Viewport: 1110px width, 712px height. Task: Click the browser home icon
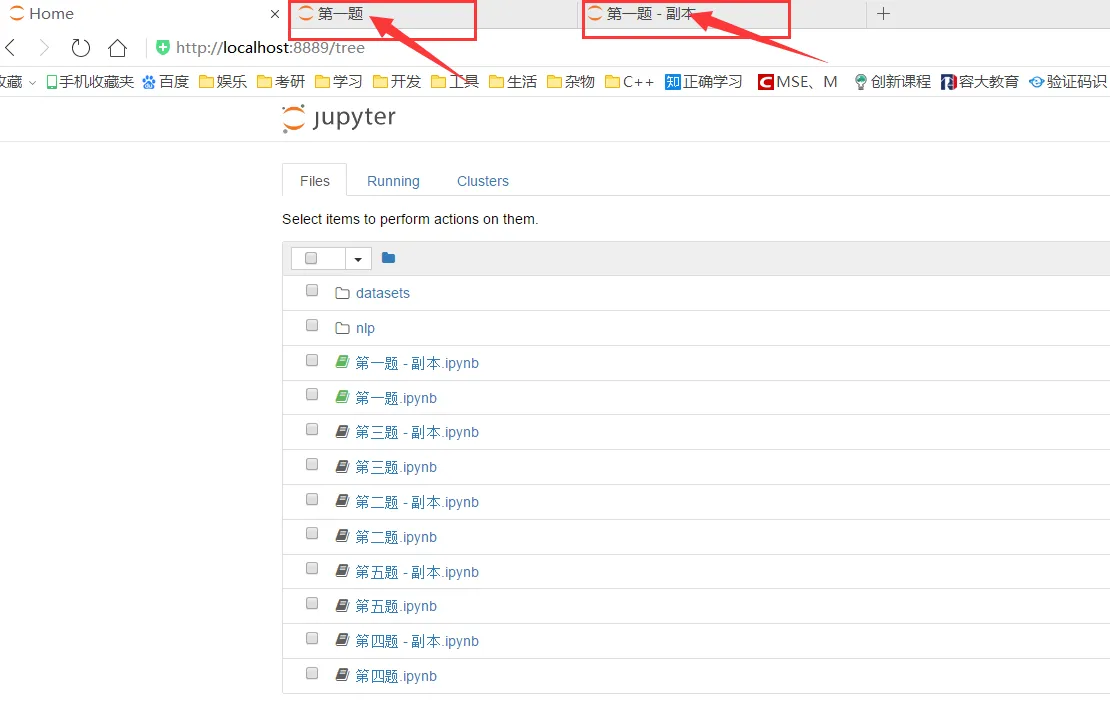coord(117,48)
